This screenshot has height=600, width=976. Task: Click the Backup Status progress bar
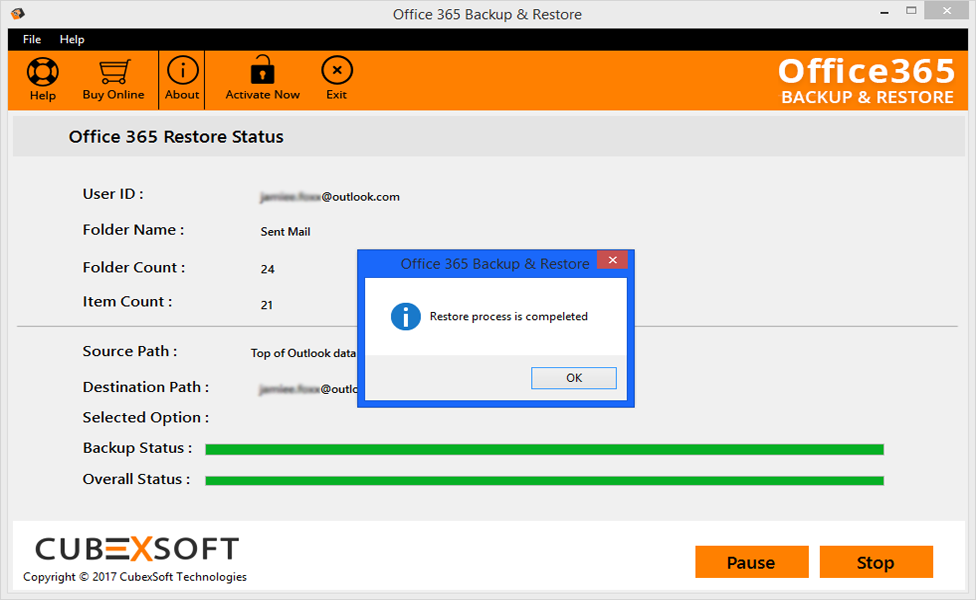545,449
